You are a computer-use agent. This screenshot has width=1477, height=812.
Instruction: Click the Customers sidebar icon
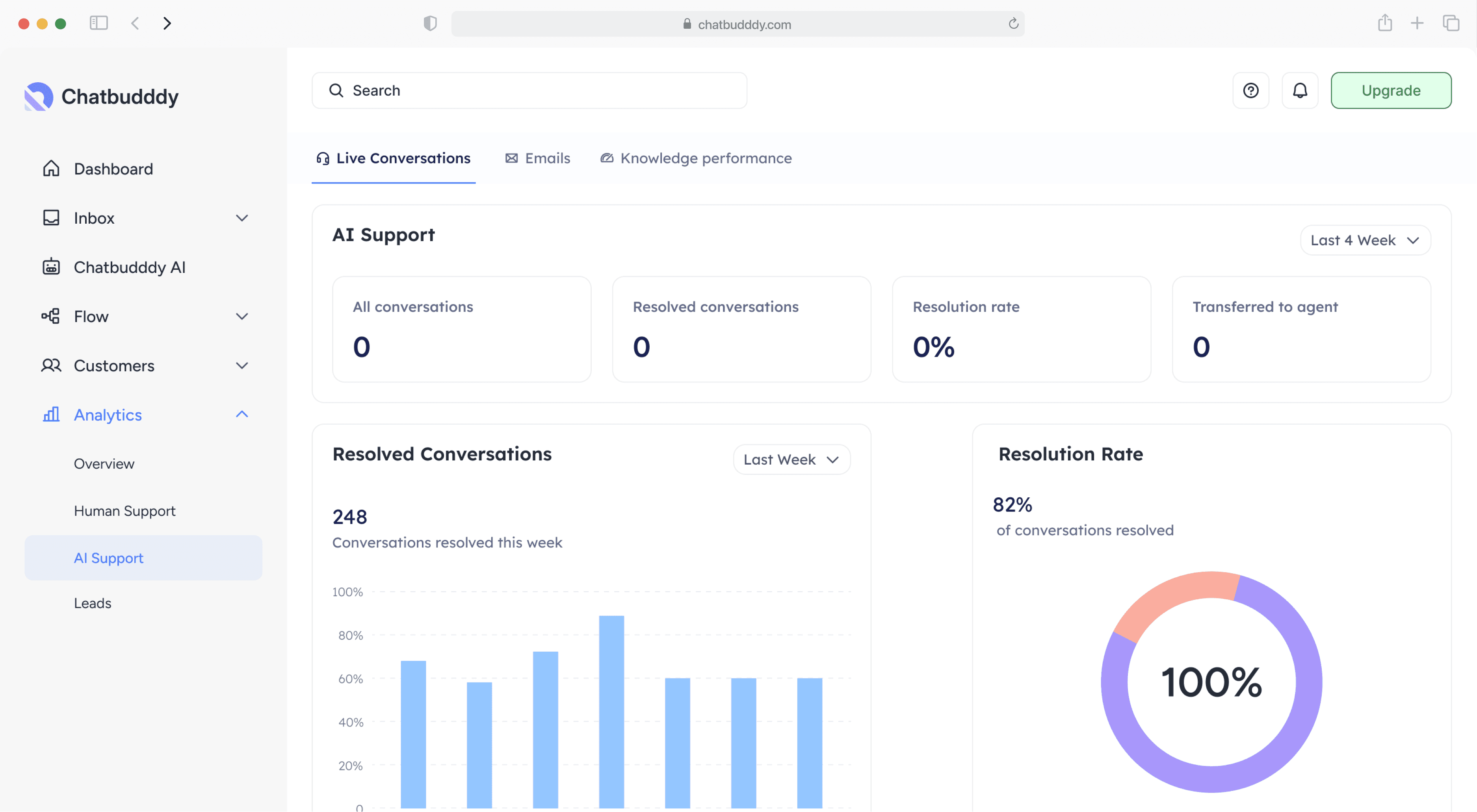[x=51, y=365]
